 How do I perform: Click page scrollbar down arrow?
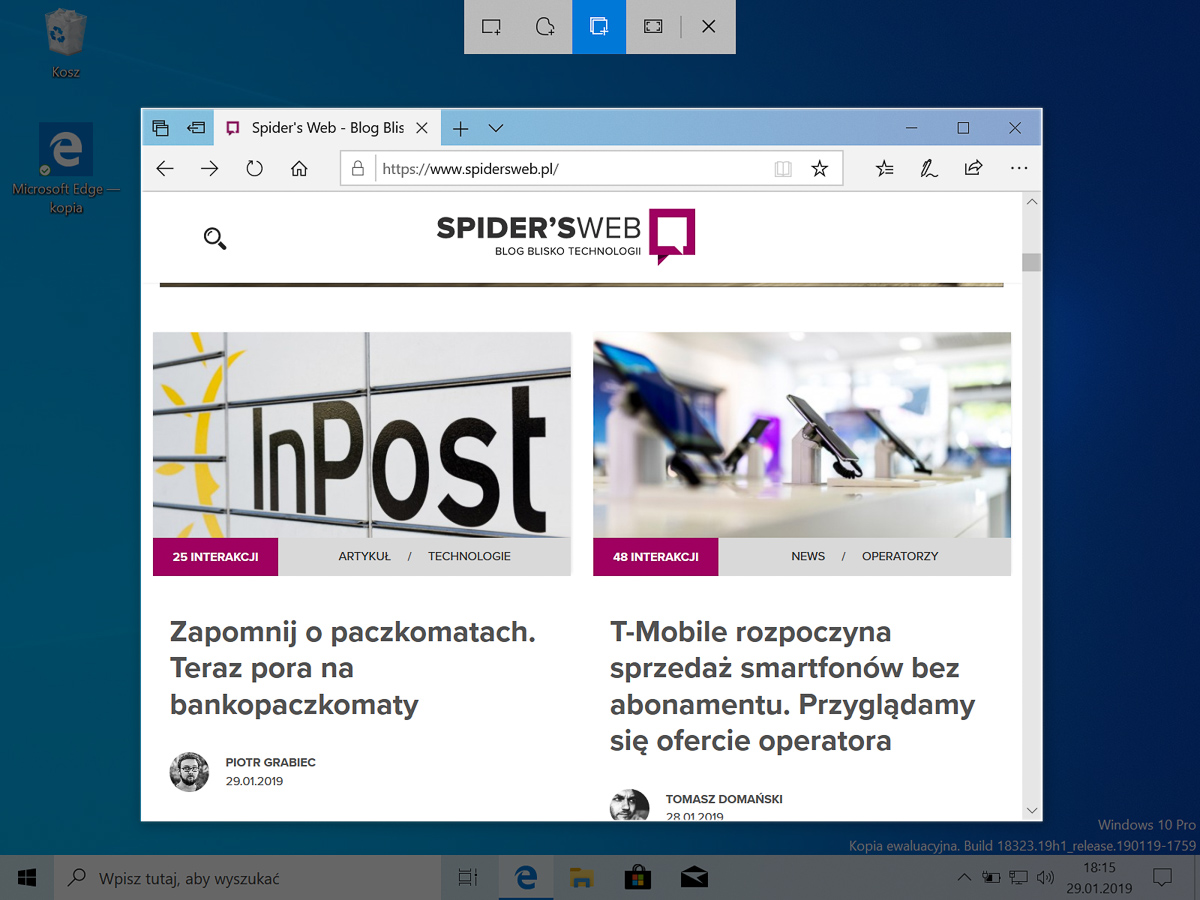click(x=1031, y=810)
